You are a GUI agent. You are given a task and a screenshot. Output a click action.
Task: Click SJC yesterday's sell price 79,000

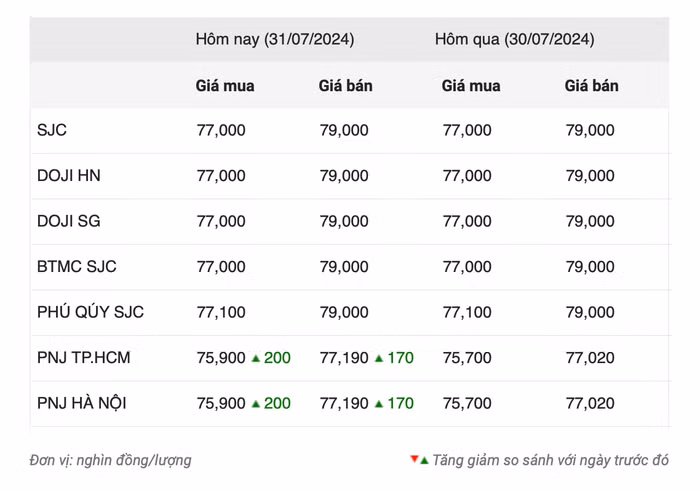pyautogui.click(x=590, y=130)
